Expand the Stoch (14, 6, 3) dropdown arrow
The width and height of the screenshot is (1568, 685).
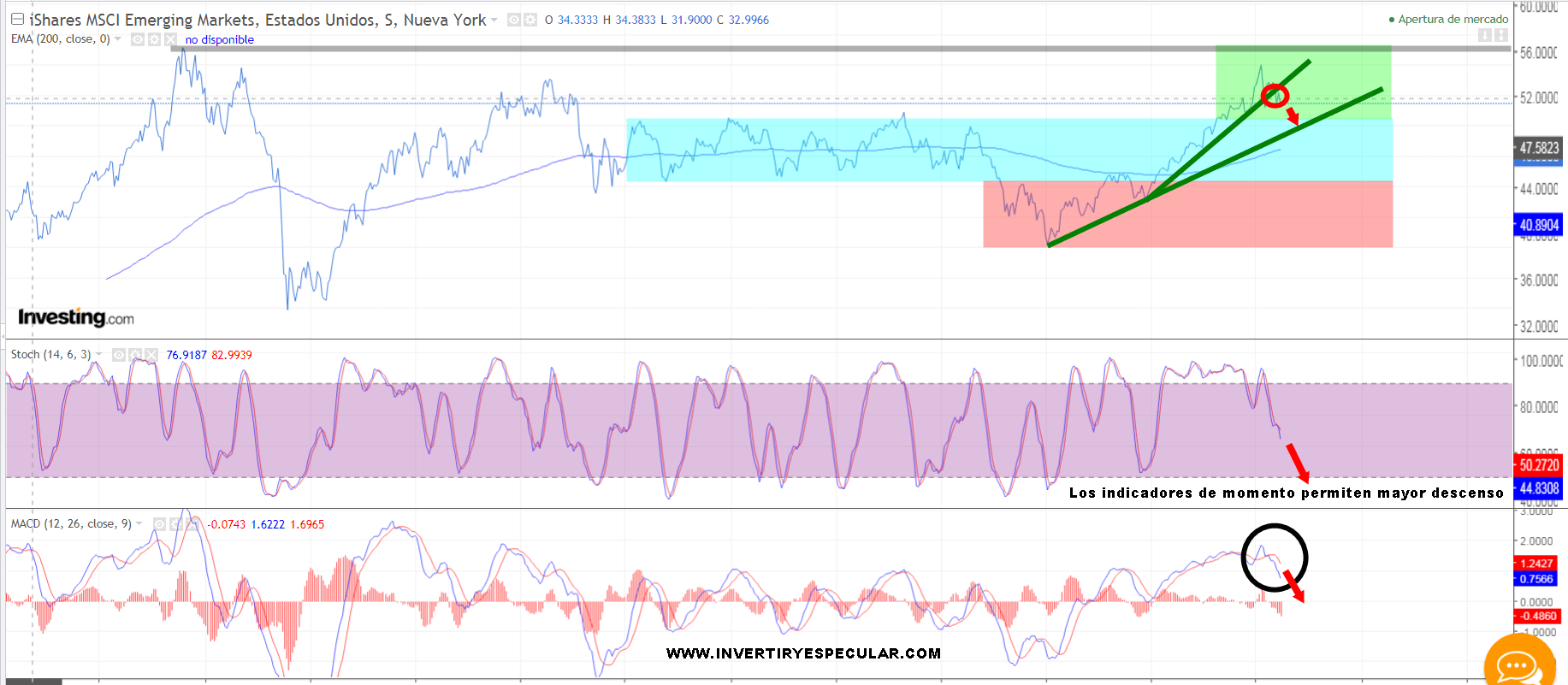coord(99,354)
